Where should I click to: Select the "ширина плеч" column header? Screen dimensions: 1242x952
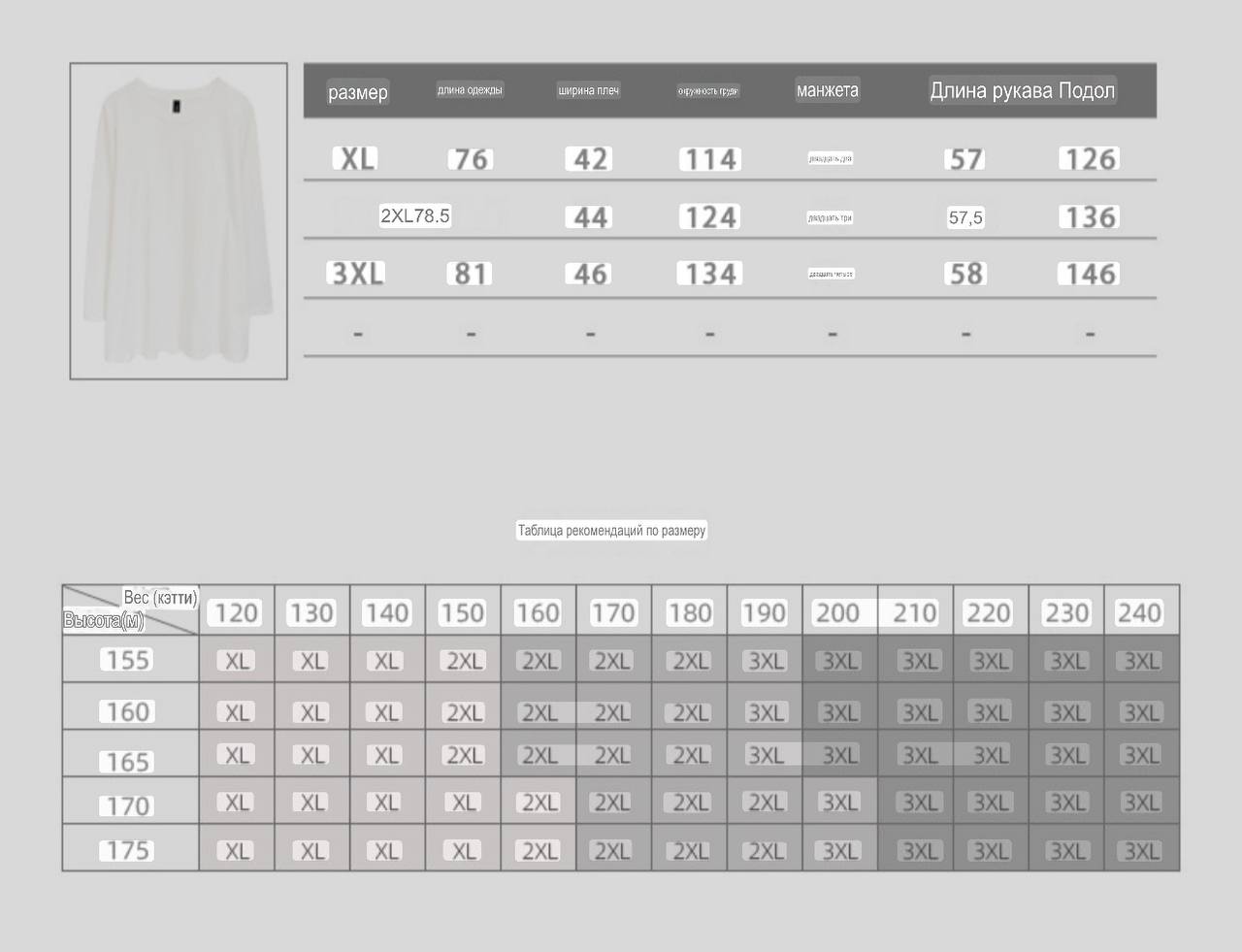click(x=588, y=90)
